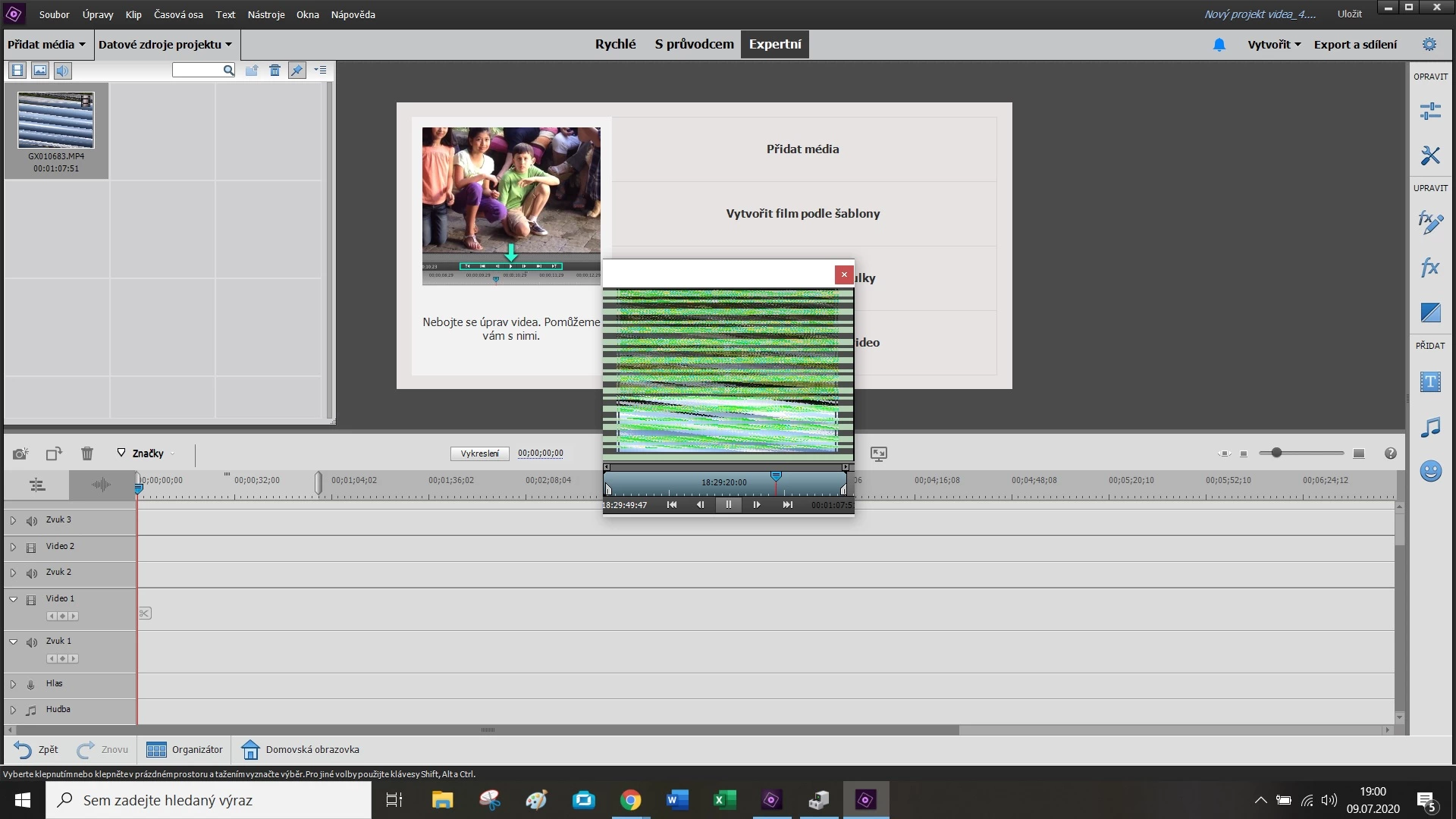Toggle video files filter in project assets

(17, 71)
